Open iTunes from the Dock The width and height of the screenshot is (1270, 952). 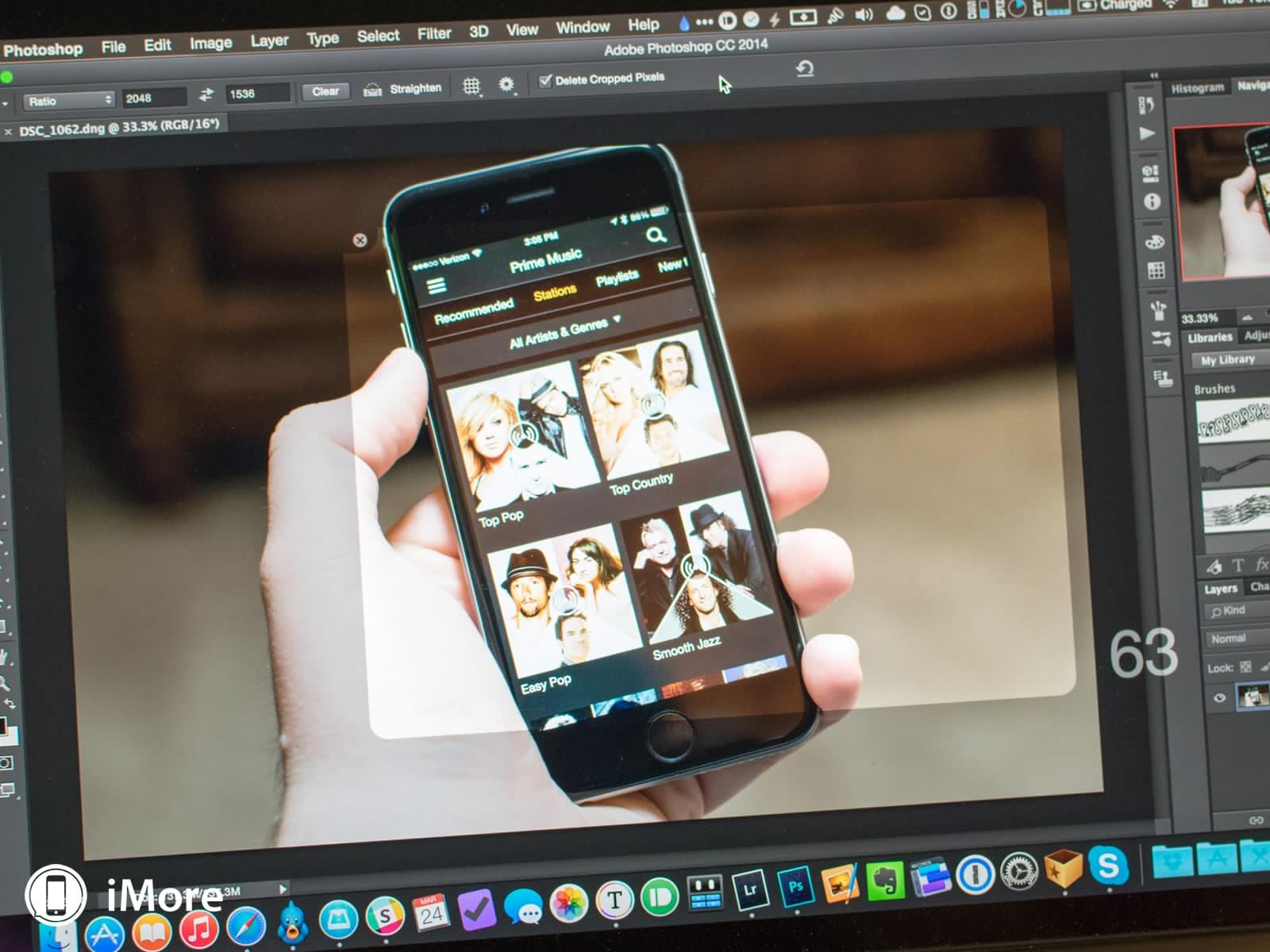pyautogui.click(x=199, y=931)
